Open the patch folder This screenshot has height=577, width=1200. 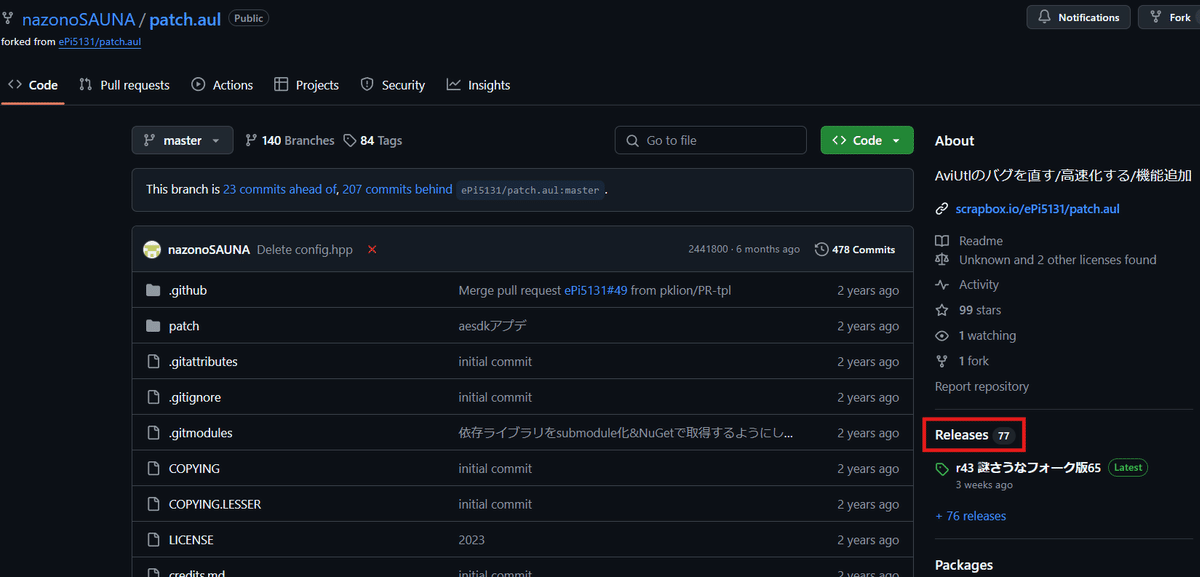pos(184,326)
